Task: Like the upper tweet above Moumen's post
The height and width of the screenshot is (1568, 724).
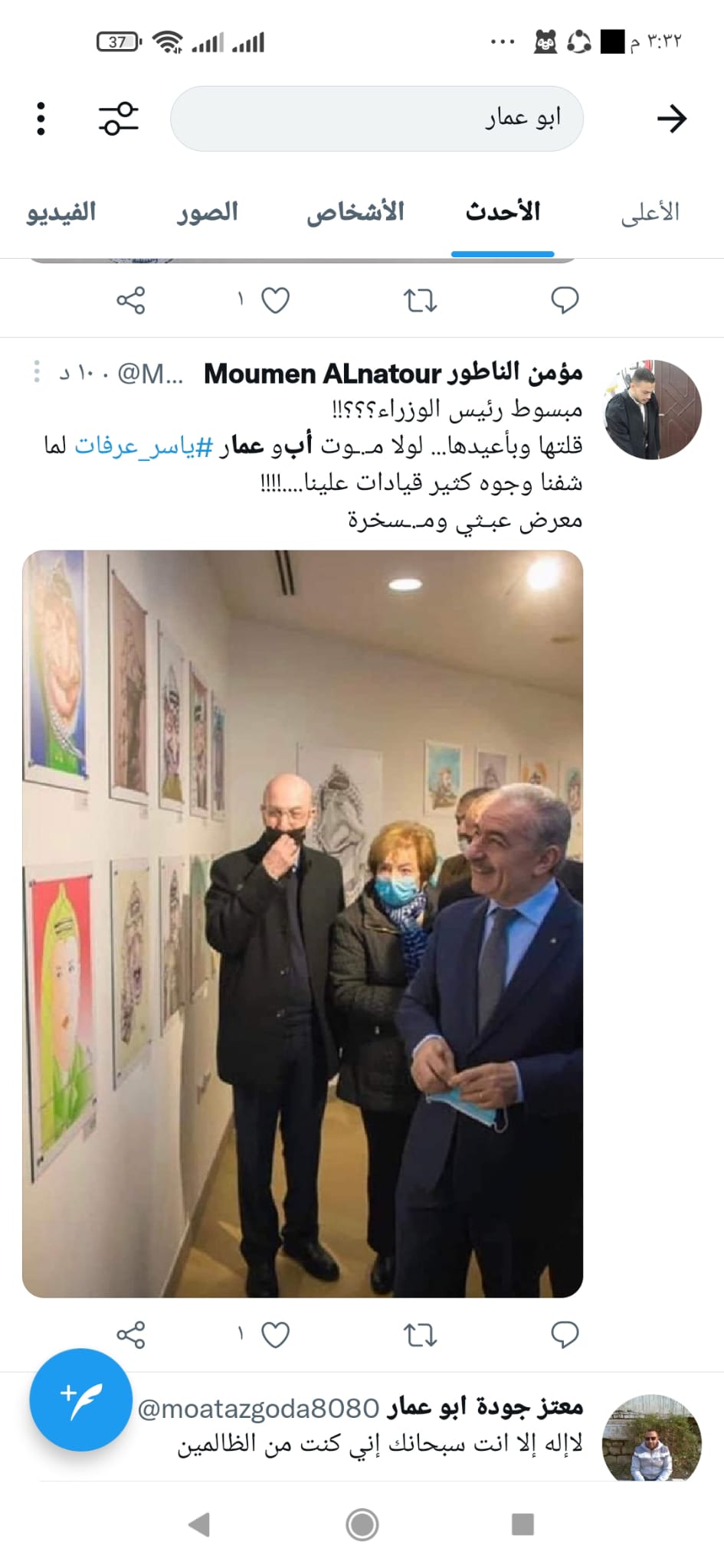Action: click(275, 300)
